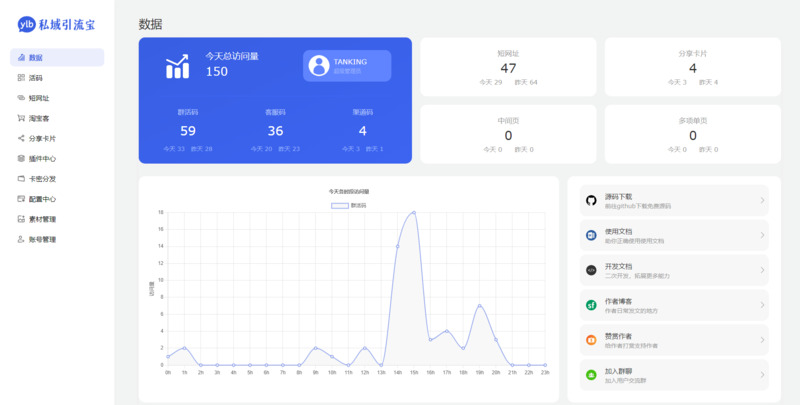Click the bar chart growth icon
The height and width of the screenshot is (405, 800).
[x=178, y=66]
